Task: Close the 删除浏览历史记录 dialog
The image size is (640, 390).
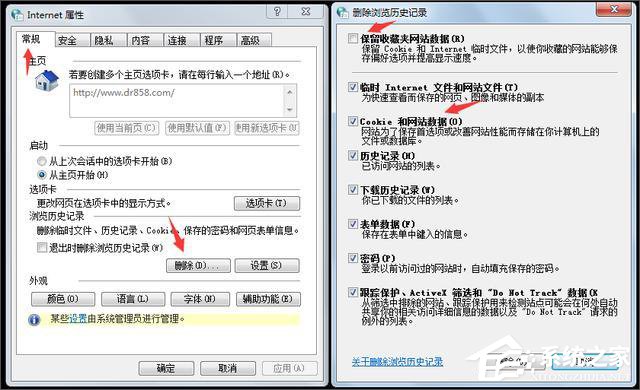Action: pyautogui.click(x=614, y=9)
